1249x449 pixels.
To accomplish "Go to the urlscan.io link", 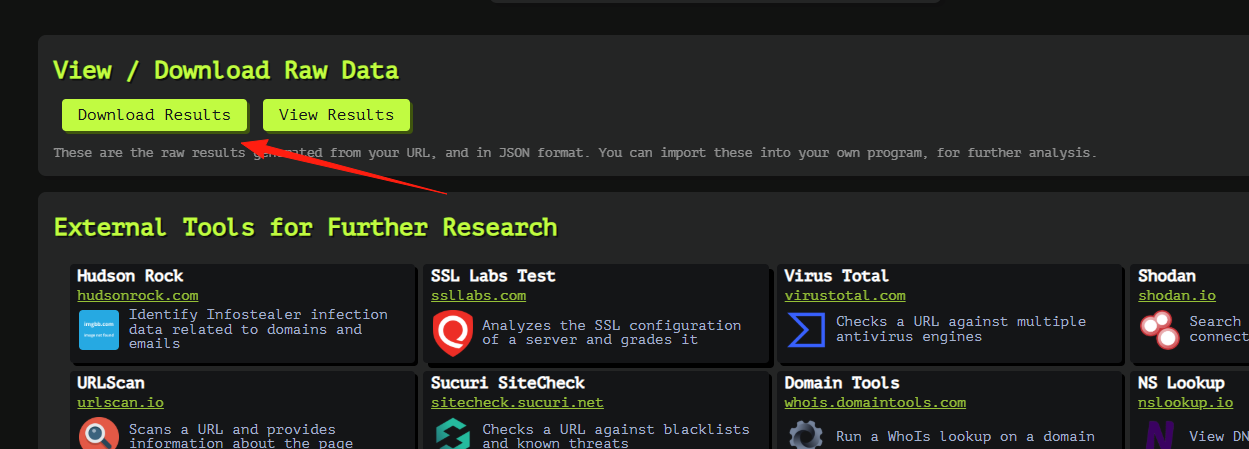I will (x=120, y=402).
